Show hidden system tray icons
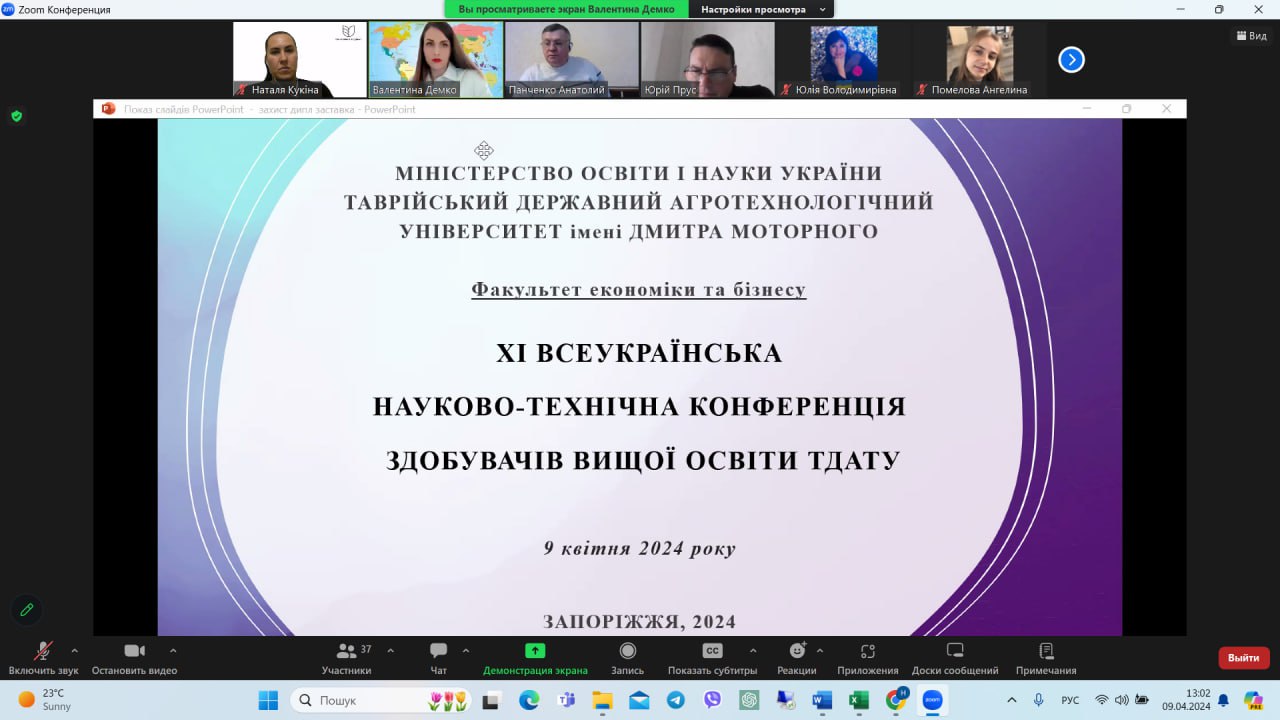Image resolution: width=1280 pixels, height=720 pixels. pyautogui.click(x=1012, y=700)
